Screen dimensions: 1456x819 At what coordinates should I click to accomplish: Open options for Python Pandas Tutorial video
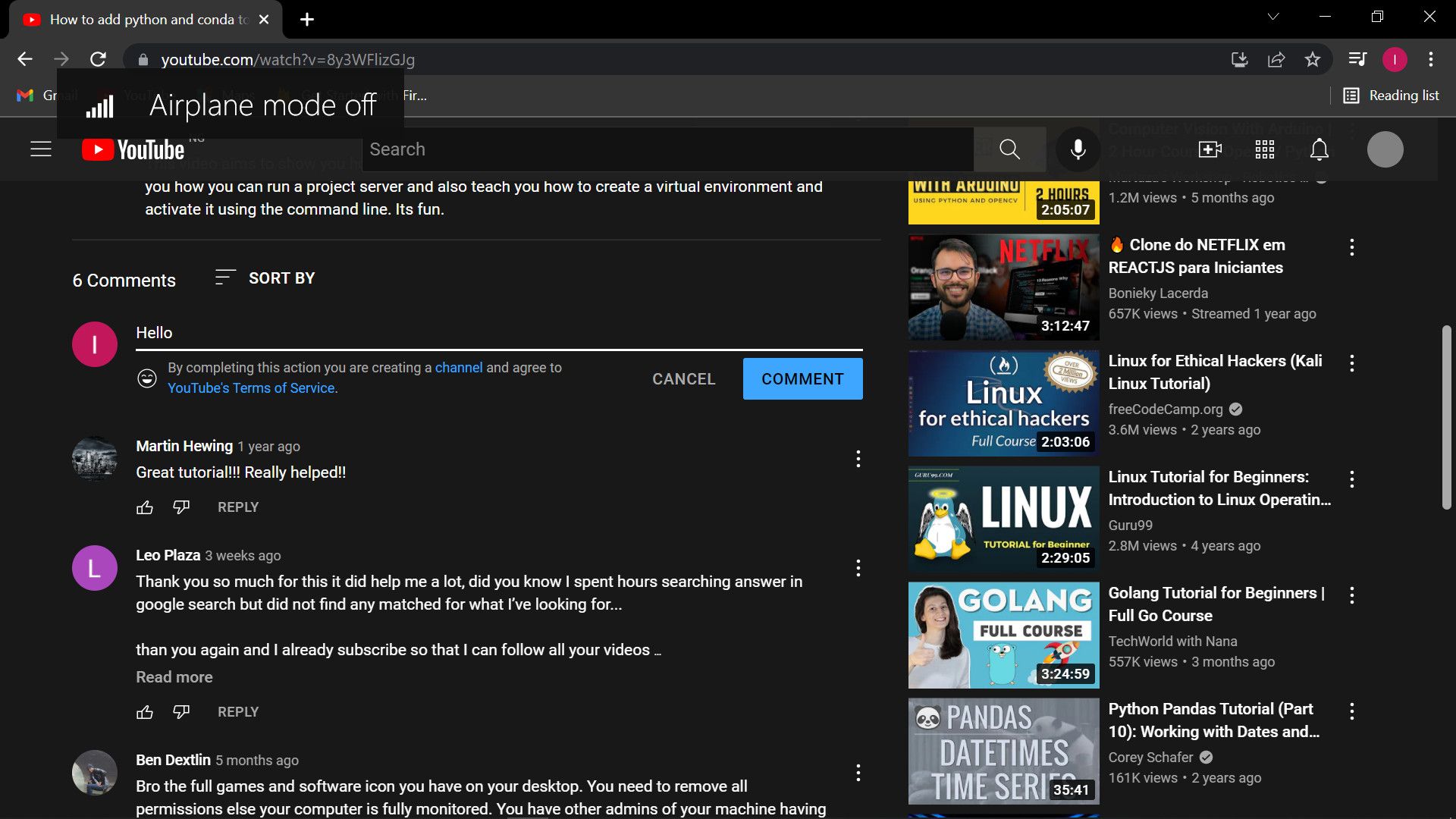pyautogui.click(x=1351, y=711)
